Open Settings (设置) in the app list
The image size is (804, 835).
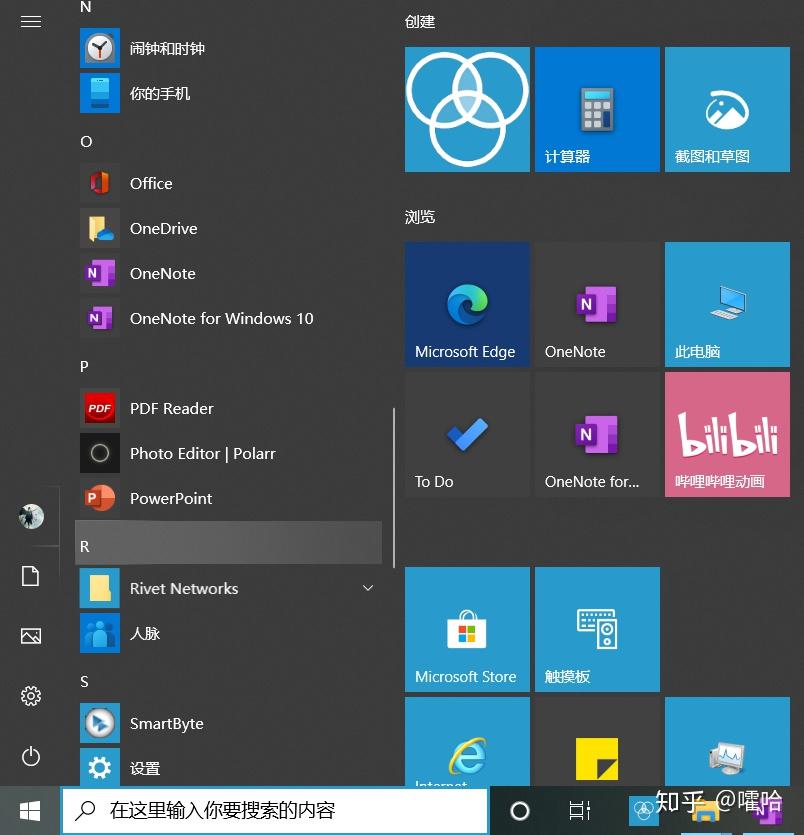point(229,768)
